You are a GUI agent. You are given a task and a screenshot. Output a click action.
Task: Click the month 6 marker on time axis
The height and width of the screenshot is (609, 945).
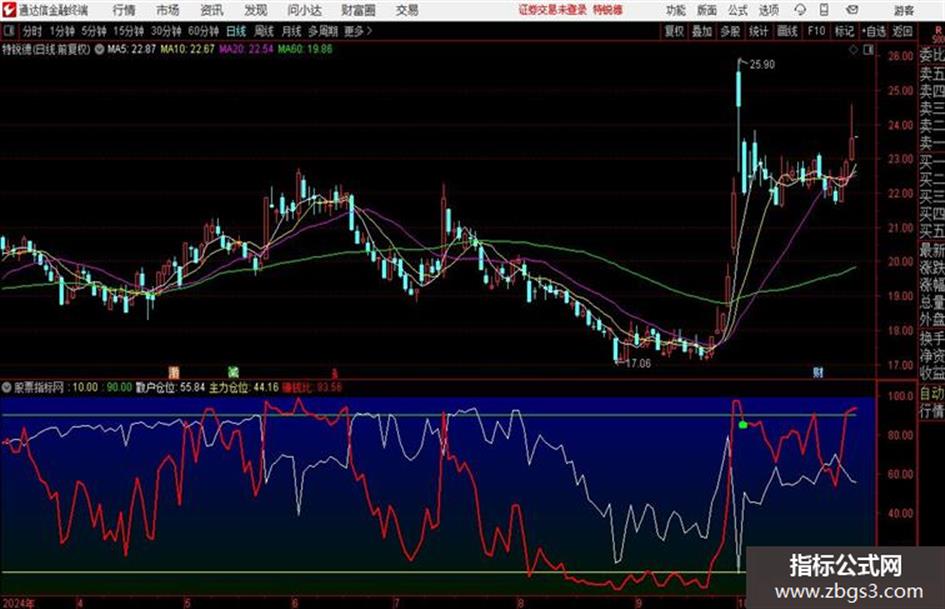(295, 603)
